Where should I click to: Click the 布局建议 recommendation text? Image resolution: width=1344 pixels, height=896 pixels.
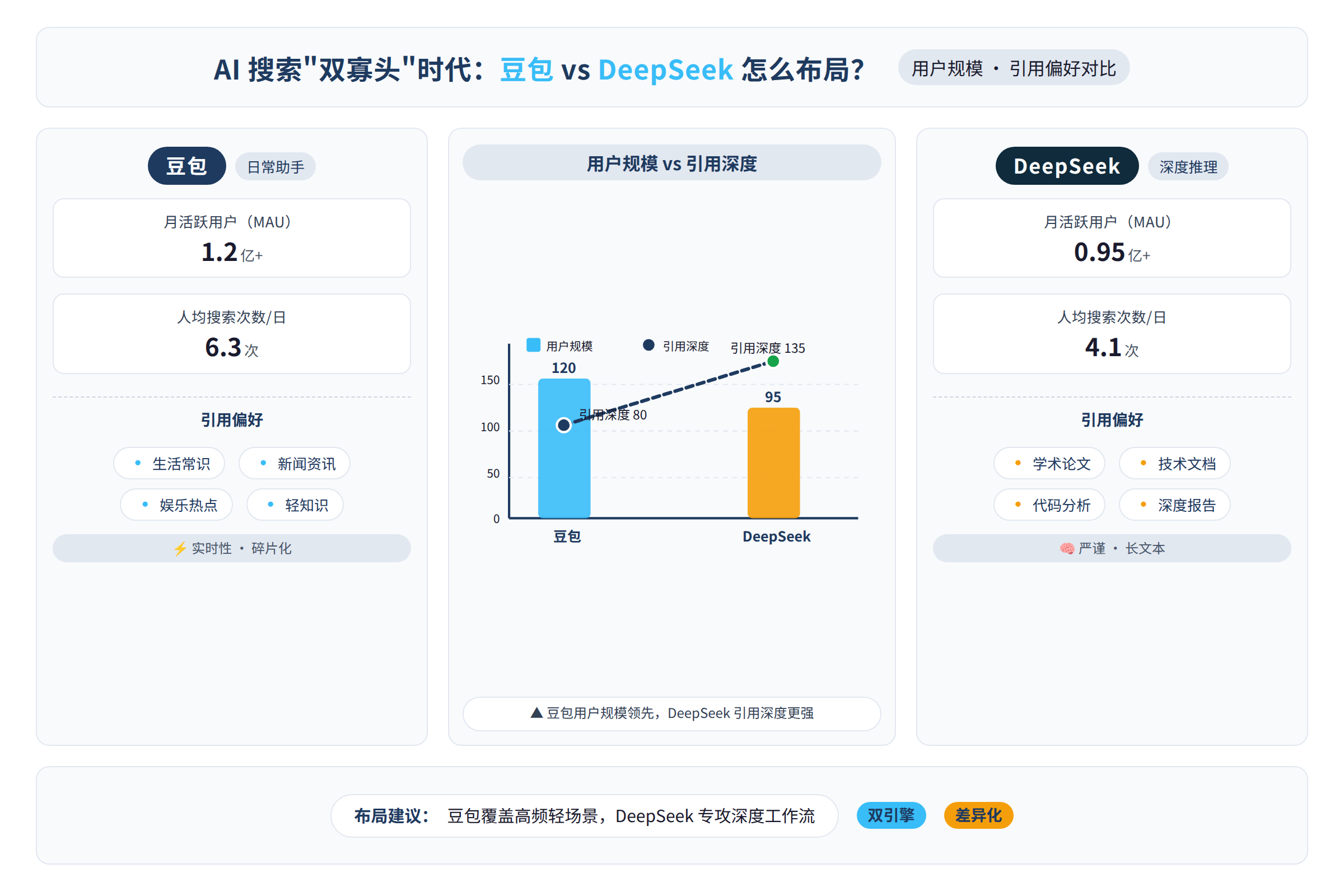(584, 815)
